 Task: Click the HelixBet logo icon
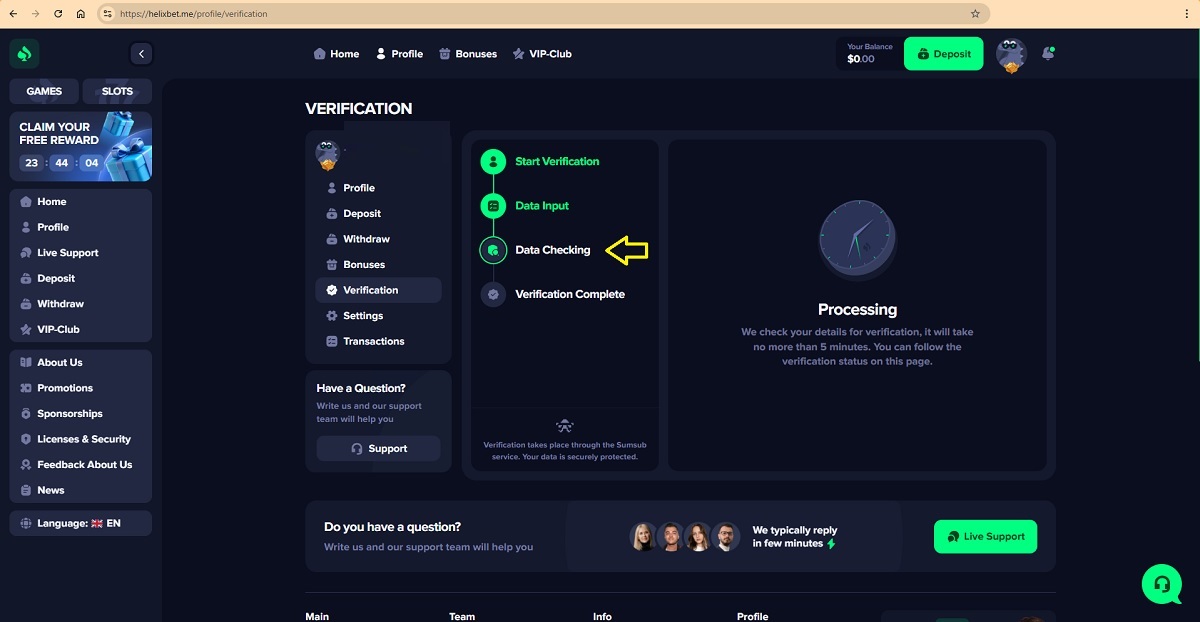[x=24, y=54]
